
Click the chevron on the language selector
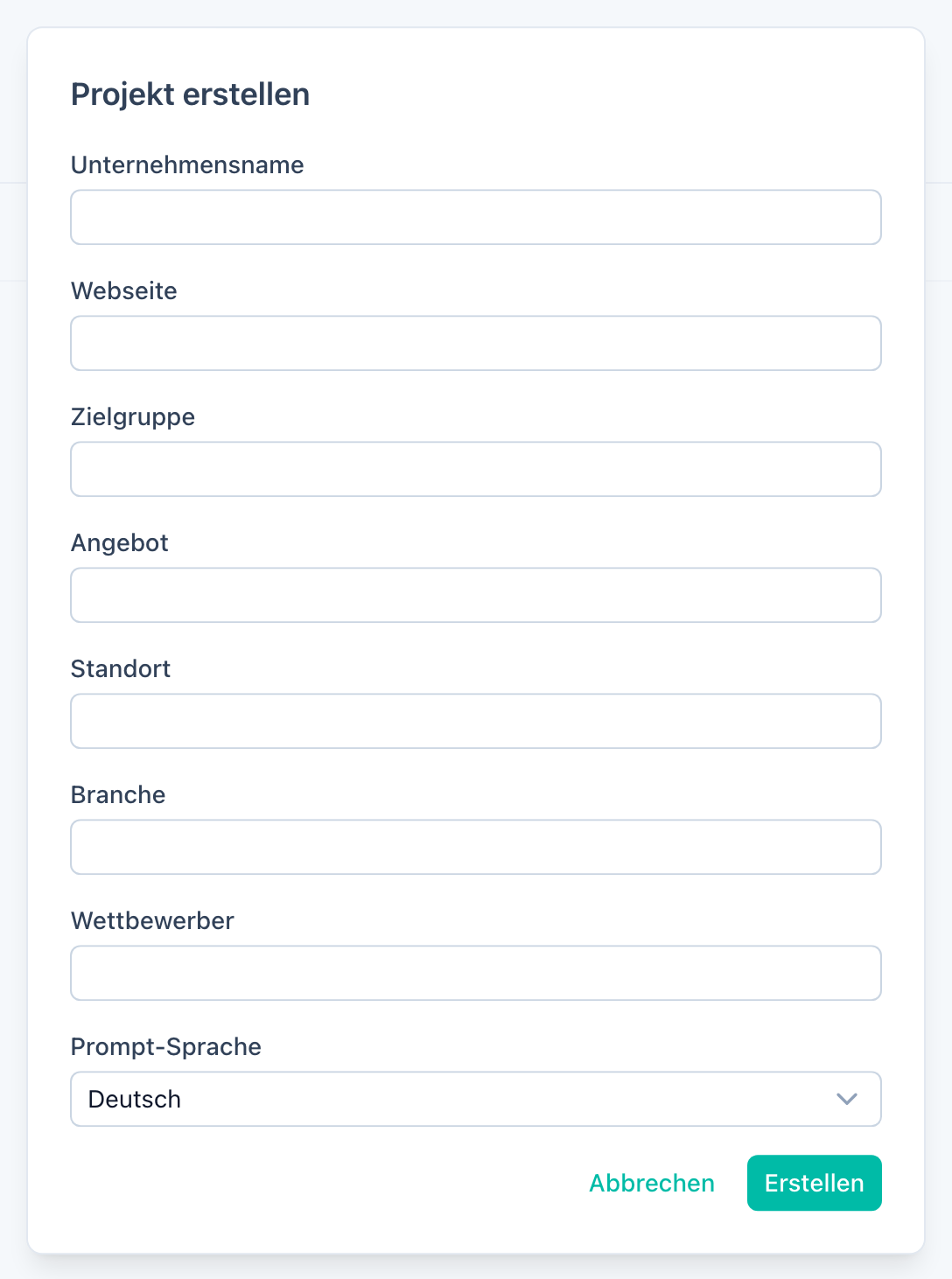click(845, 1099)
